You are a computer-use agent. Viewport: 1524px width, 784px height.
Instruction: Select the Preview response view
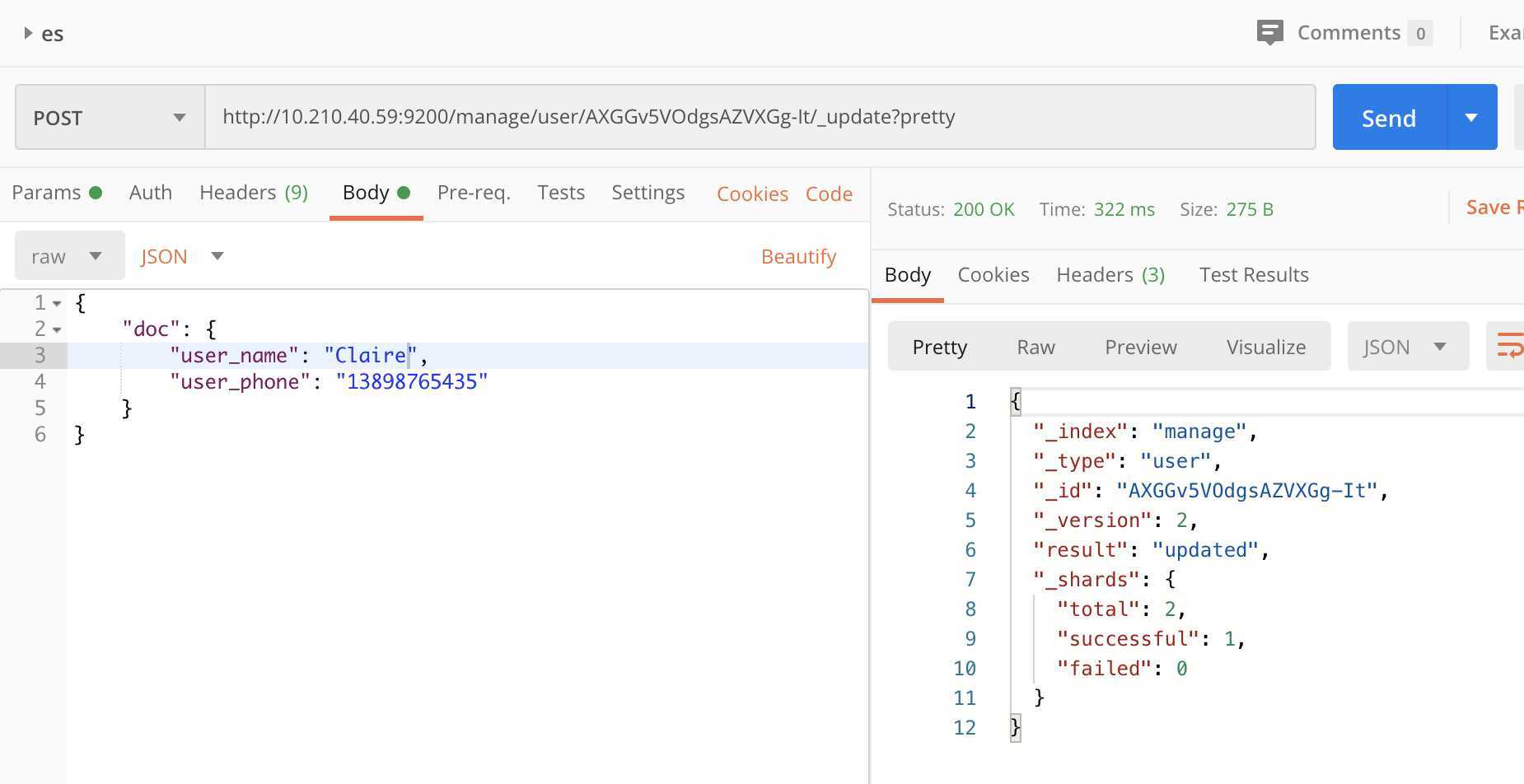[1141, 347]
